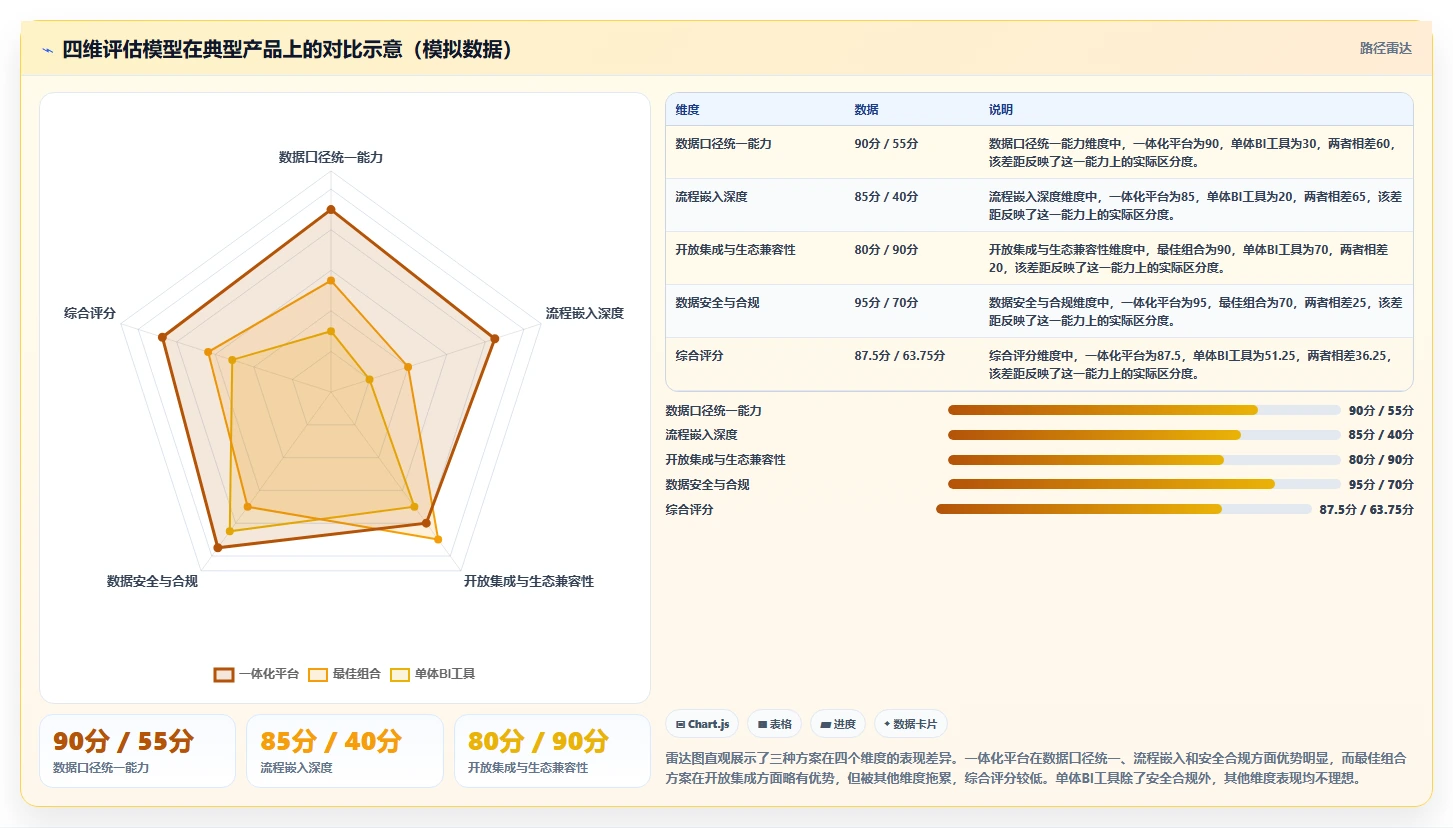The width and height of the screenshot is (1453, 828).
Task: Click the 流程嵌入深度 progress bar
Action: pyautogui.click(x=1144, y=435)
